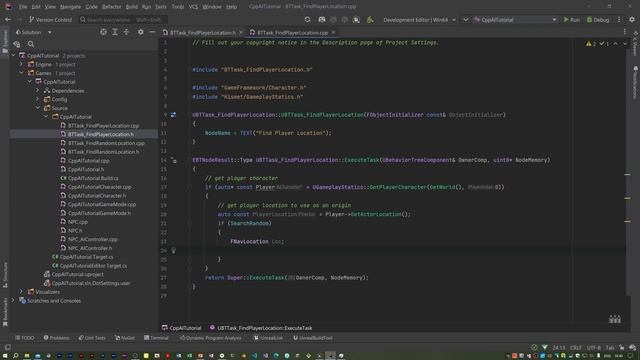640x360 pixels.
Task: Click the Expand All icon in Explorer
Action: [x=115, y=32]
